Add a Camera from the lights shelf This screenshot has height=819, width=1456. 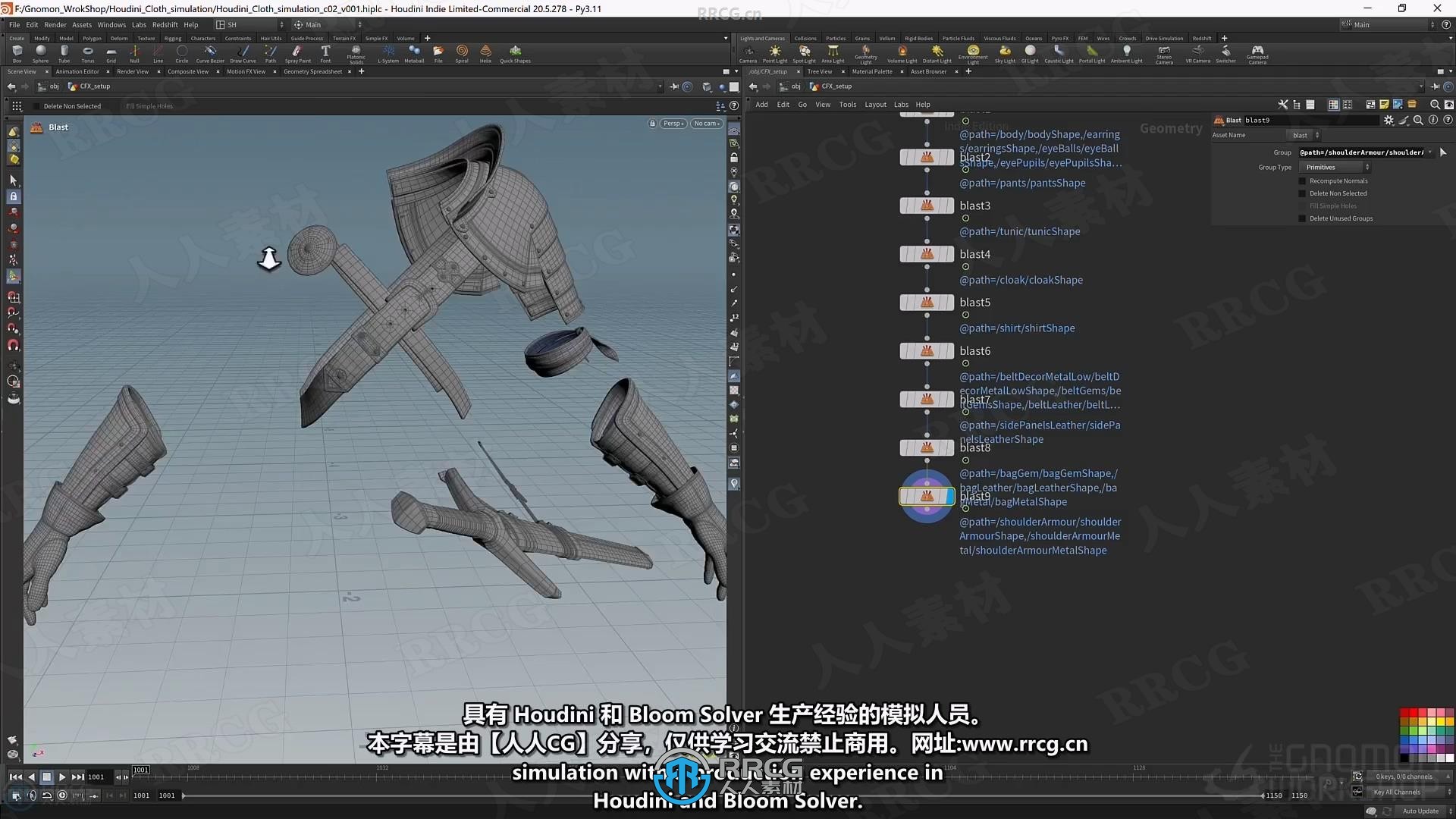click(748, 54)
